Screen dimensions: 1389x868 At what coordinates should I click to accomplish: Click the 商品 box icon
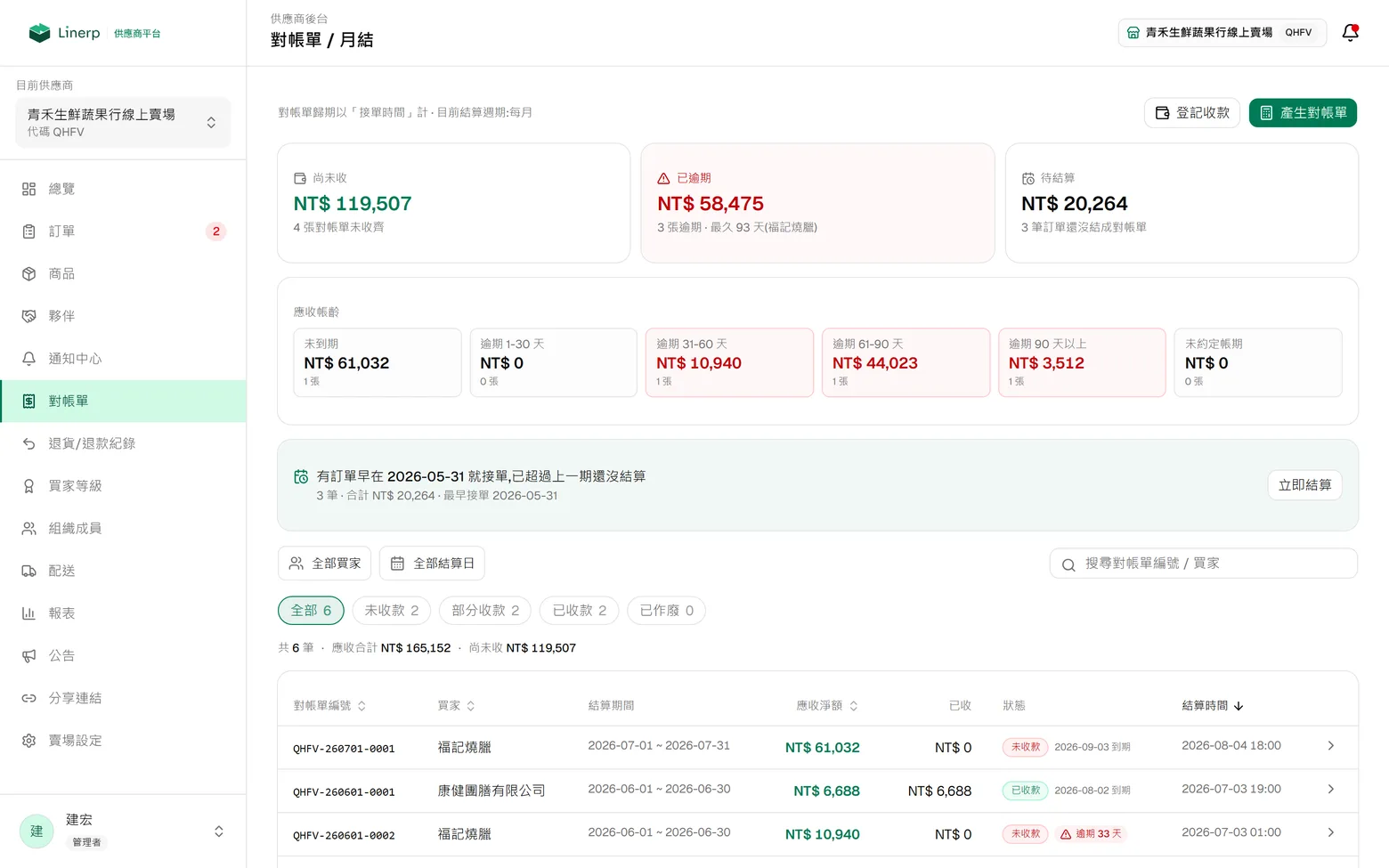tap(28, 273)
